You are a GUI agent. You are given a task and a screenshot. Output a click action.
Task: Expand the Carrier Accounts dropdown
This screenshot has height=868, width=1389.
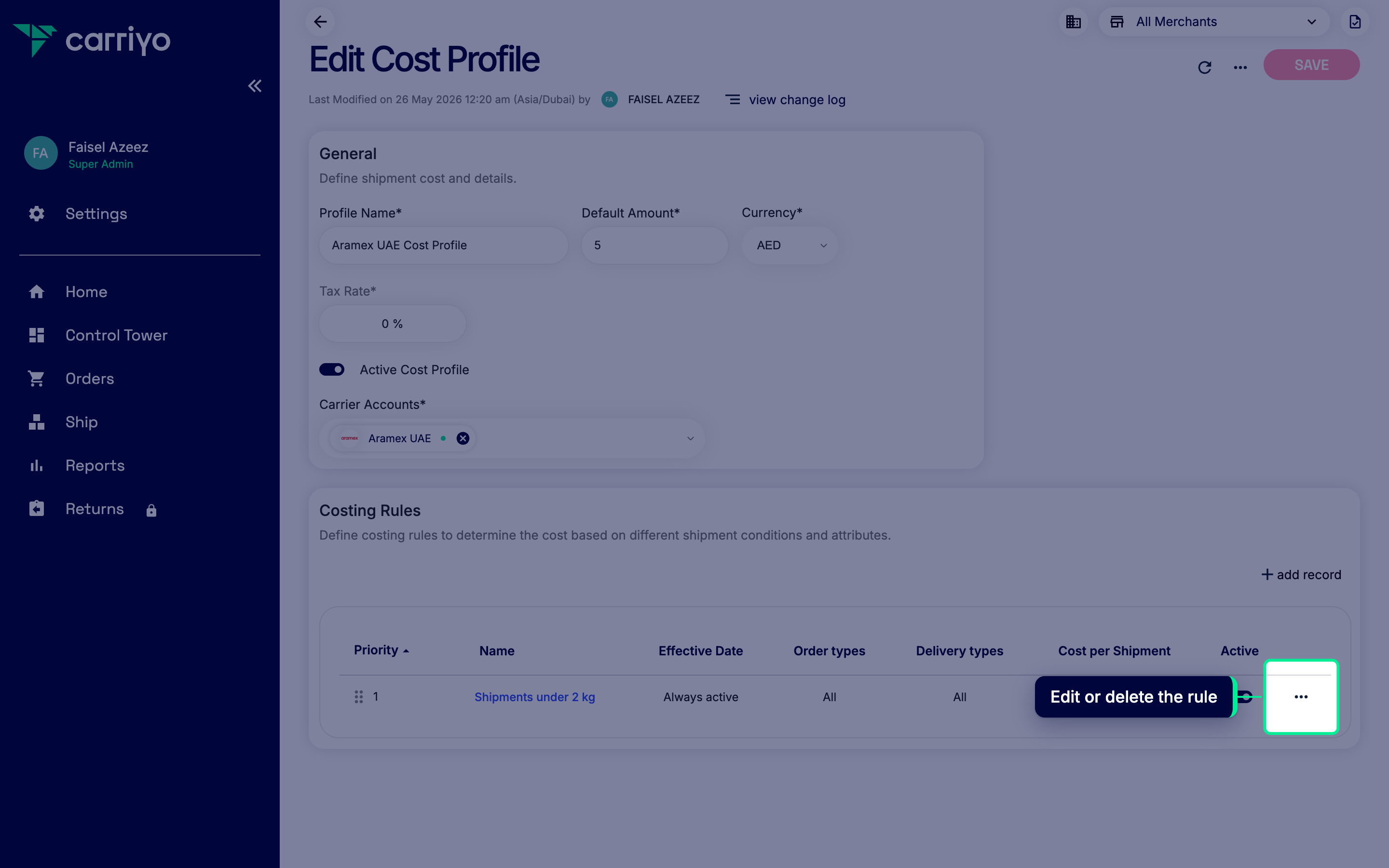pyautogui.click(x=691, y=439)
